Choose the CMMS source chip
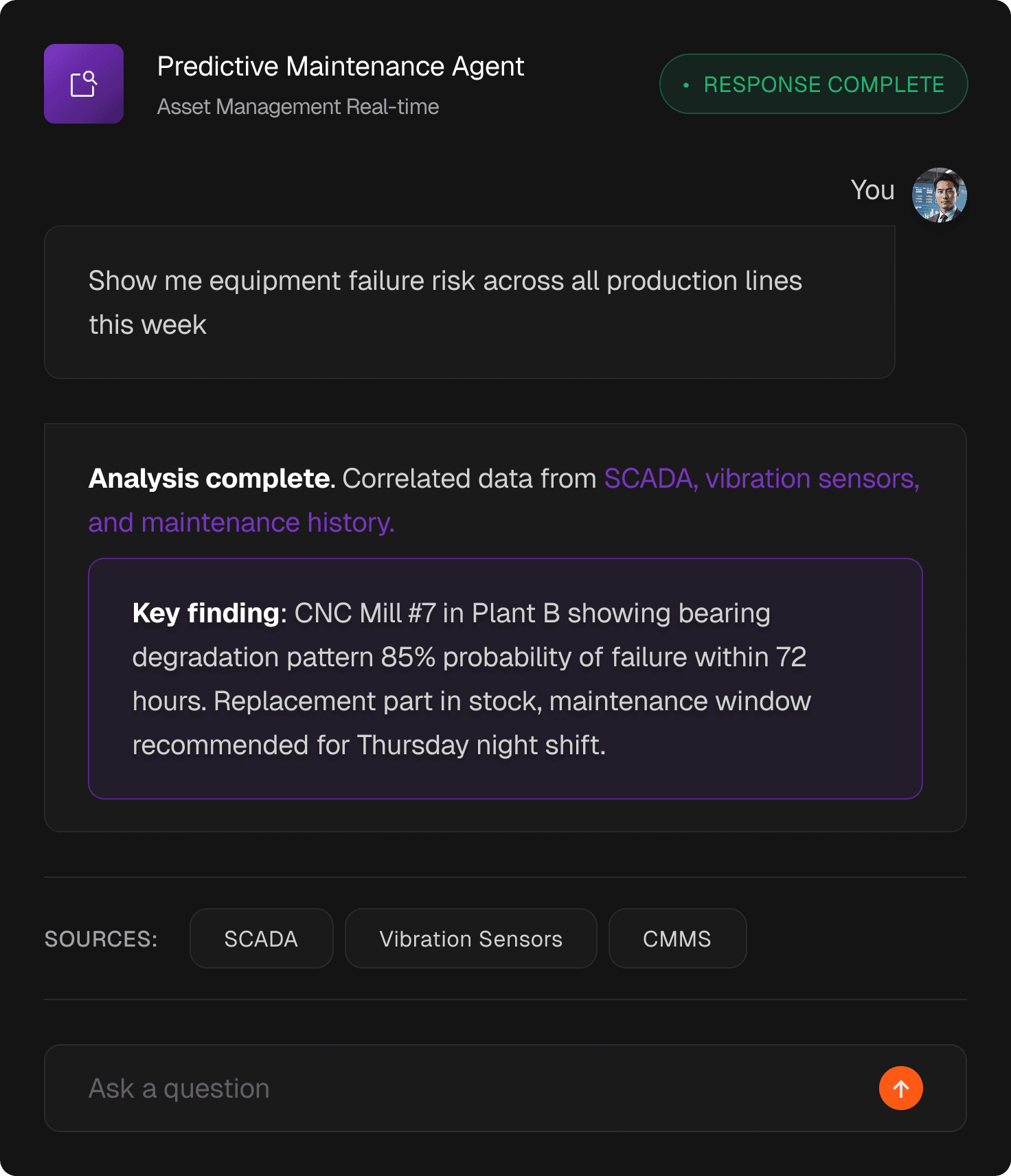This screenshot has width=1011, height=1176. pos(677,938)
